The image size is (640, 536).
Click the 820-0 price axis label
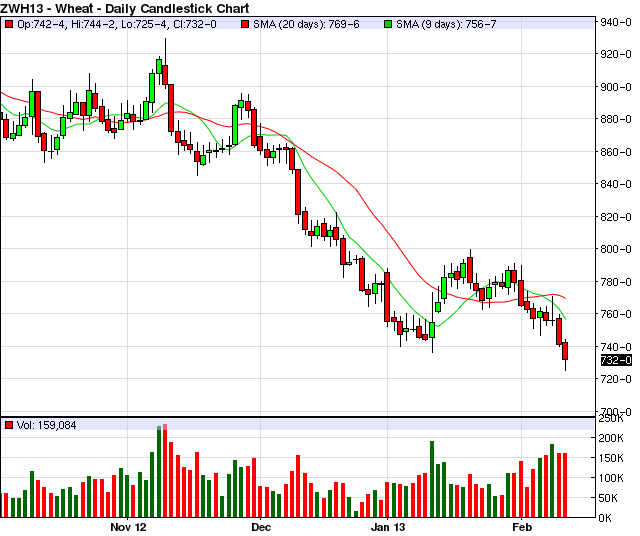[616, 217]
